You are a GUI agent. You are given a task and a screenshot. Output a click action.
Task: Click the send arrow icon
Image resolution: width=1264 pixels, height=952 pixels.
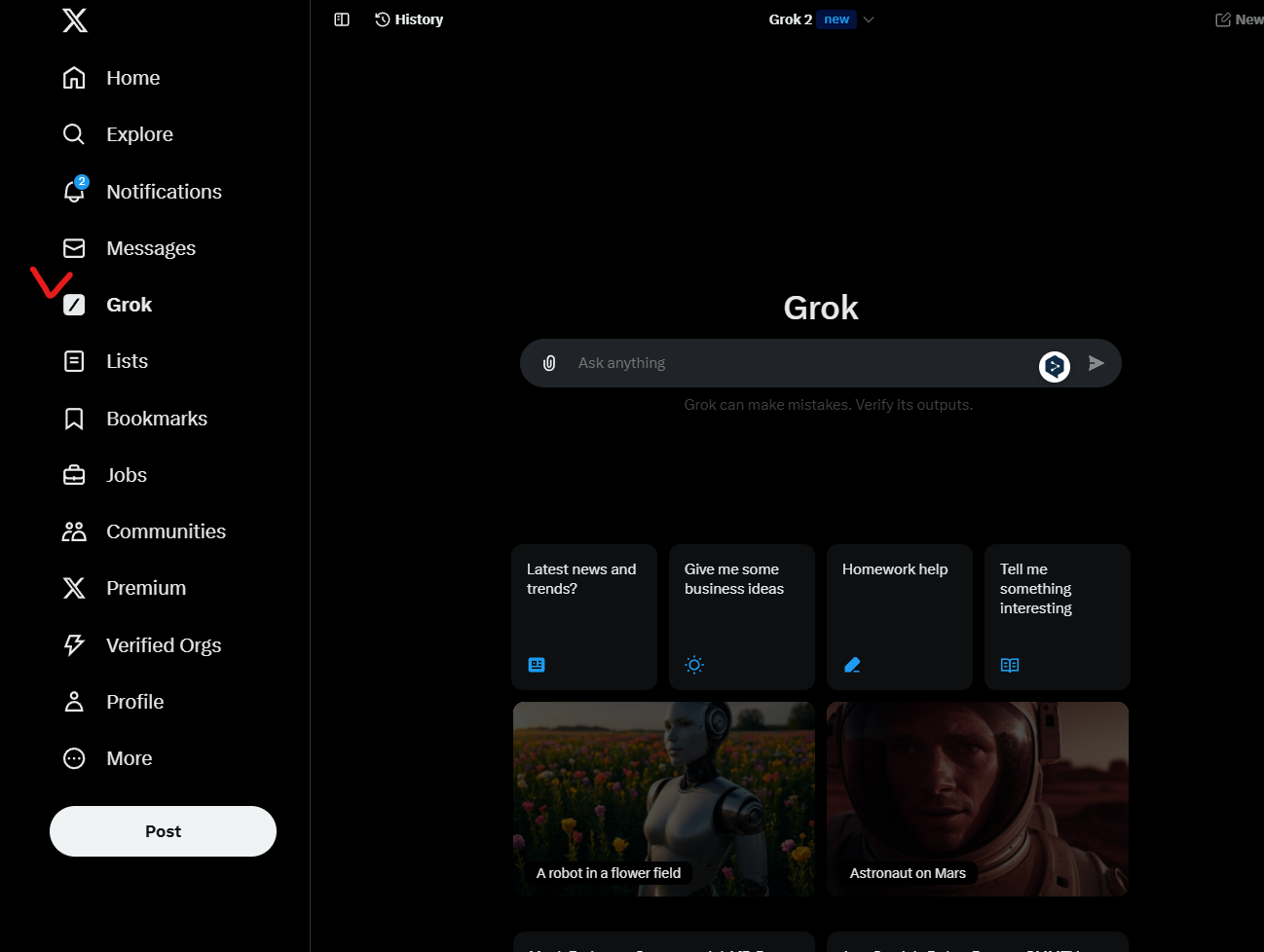tap(1097, 363)
